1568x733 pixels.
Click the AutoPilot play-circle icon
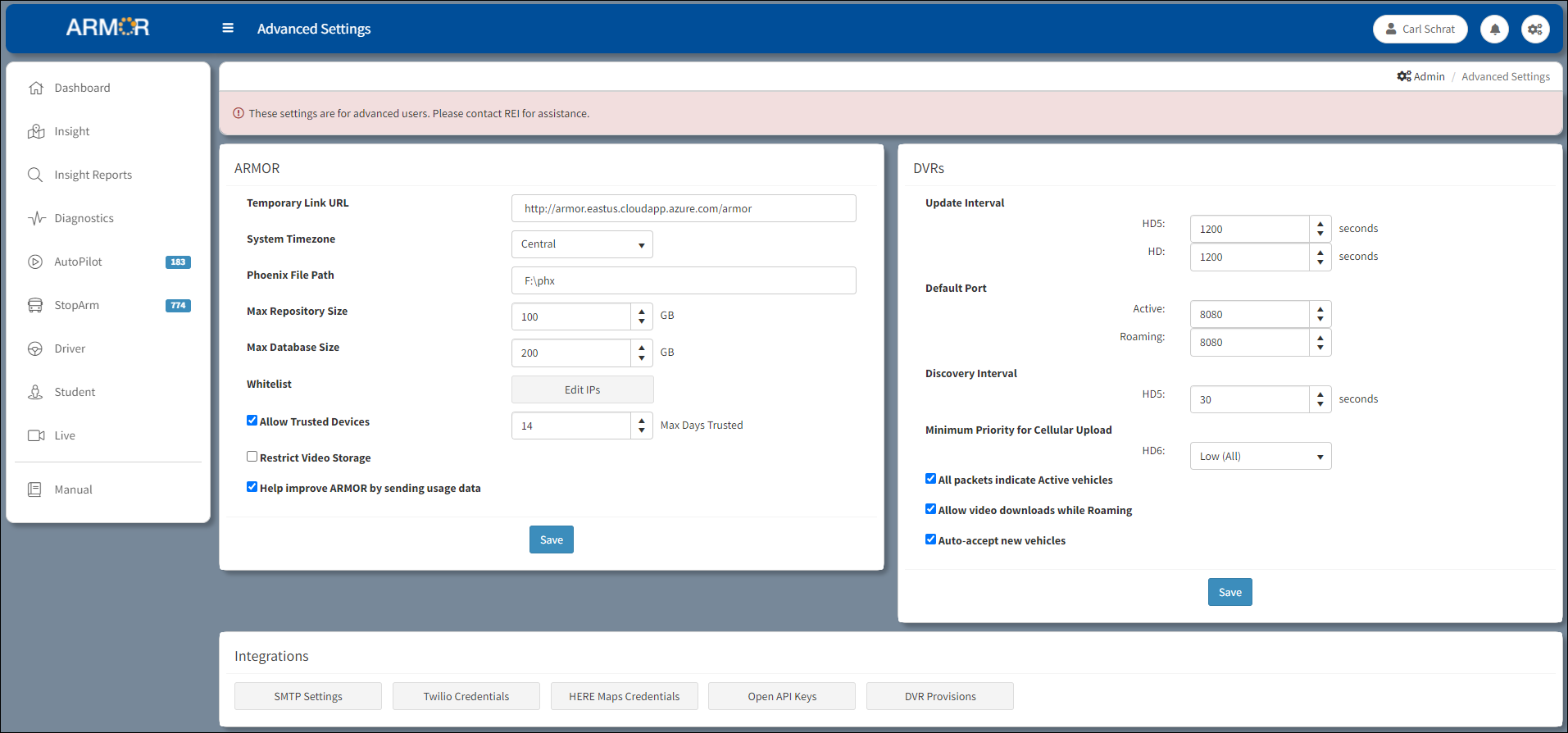pyautogui.click(x=35, y=262)
